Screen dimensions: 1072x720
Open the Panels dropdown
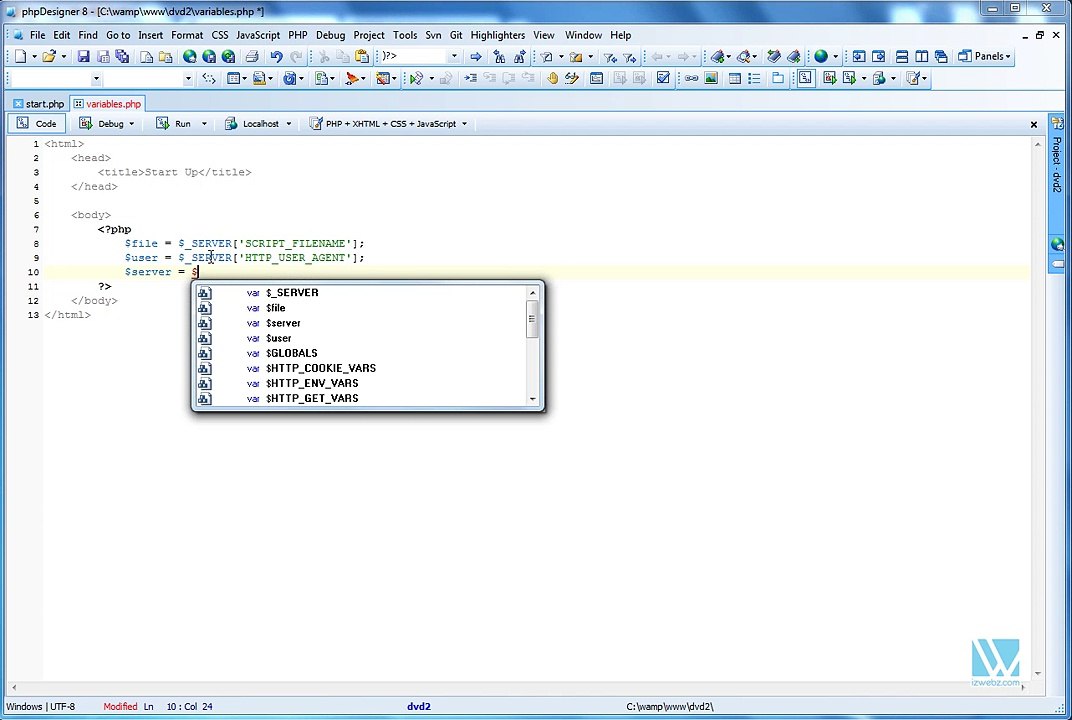(984, 56)
